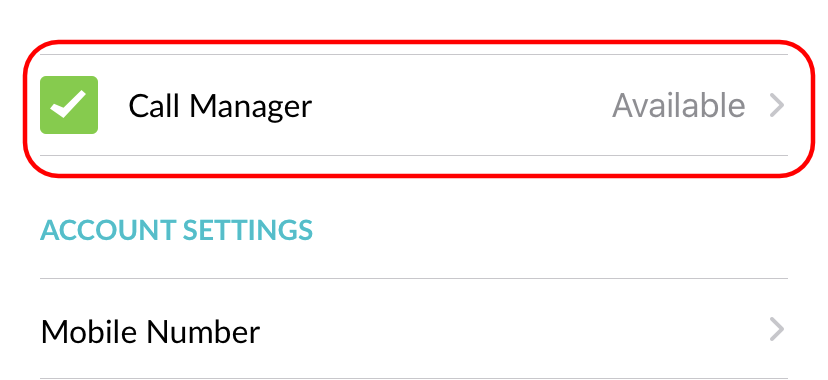Click the gray arrow on Mobile Number row
Screen dimensions: 828x380
[777, 329]
